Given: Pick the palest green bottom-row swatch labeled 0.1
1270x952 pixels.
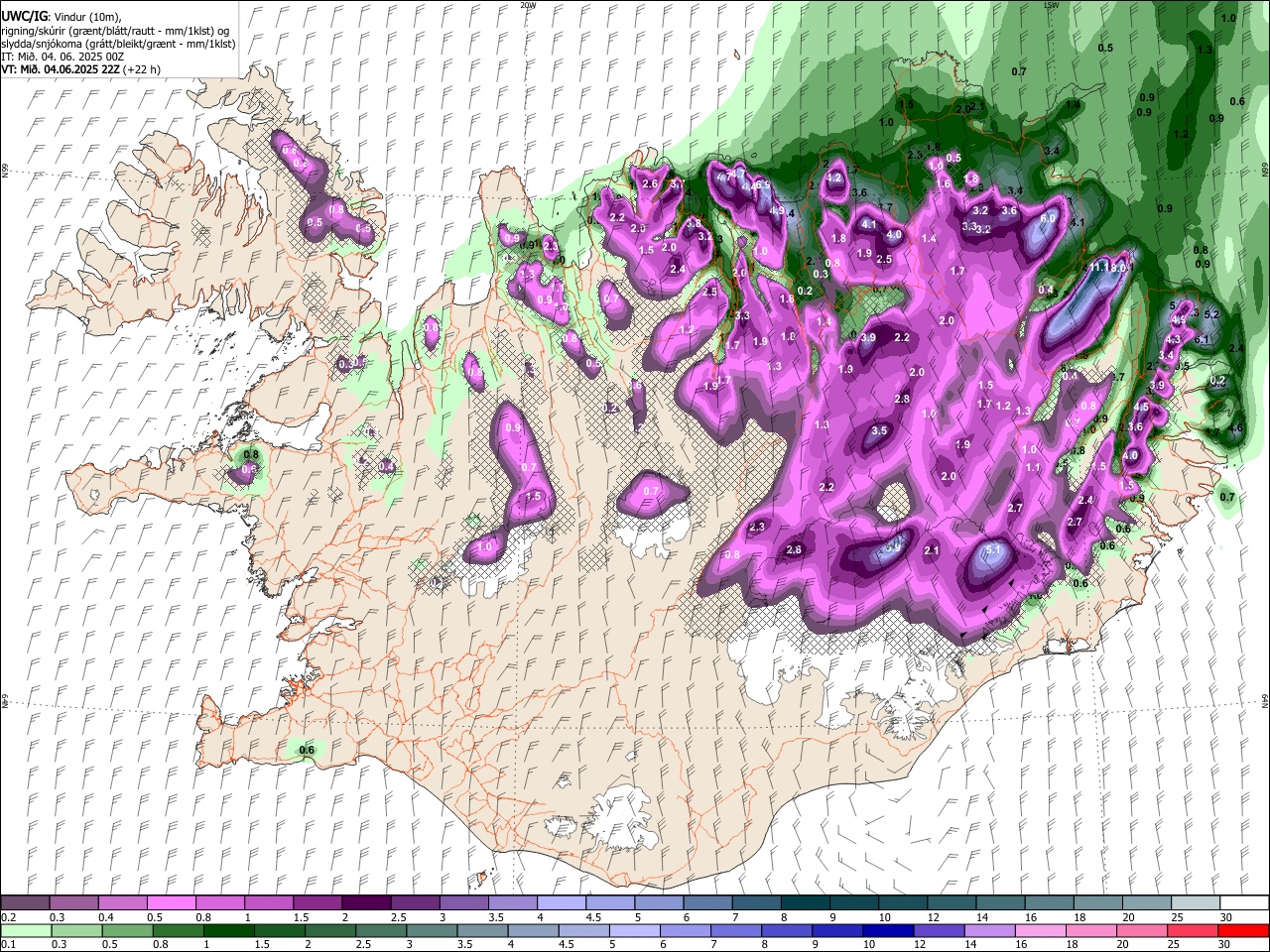Looking at the screenshot, I should [25, 930].
